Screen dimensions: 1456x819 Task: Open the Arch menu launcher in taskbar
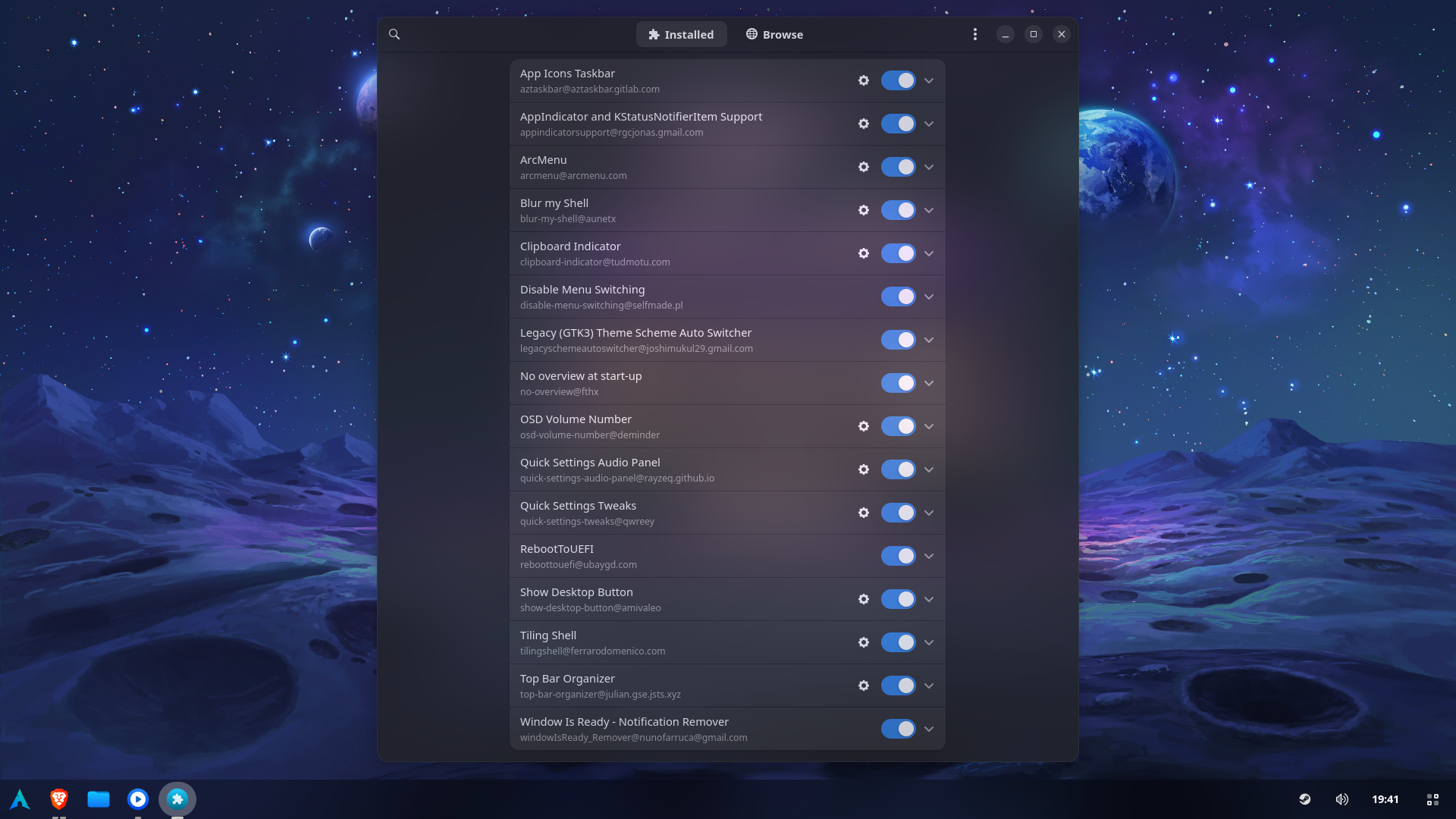point(20,799)
